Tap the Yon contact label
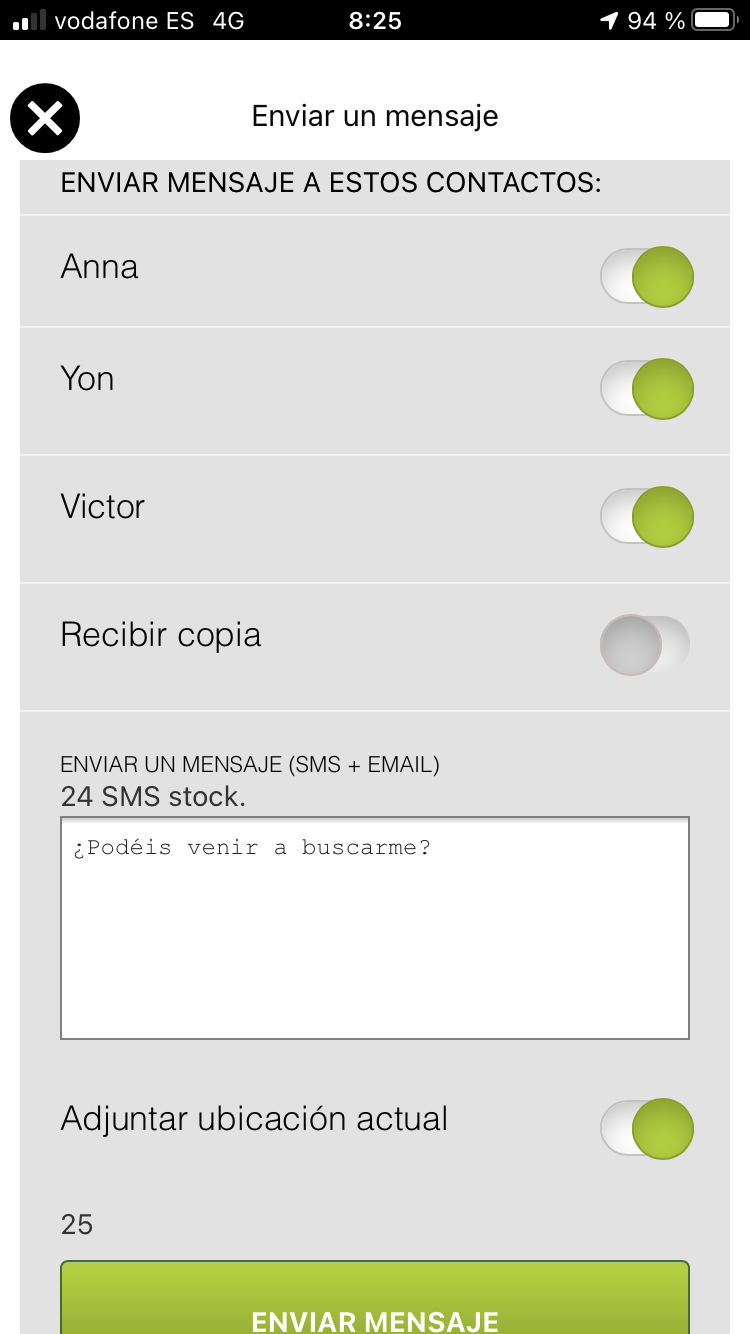 pos(87,379)
